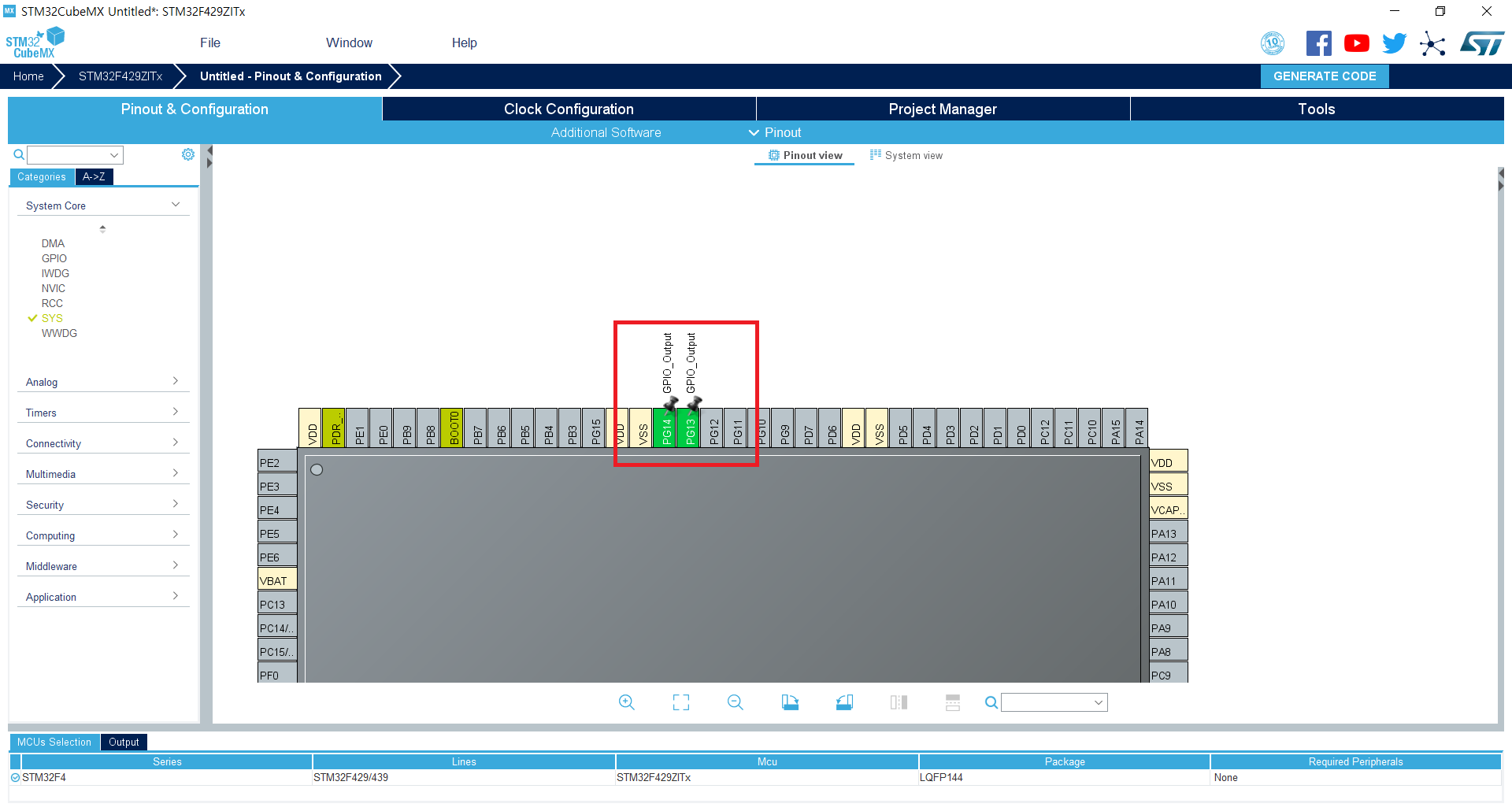The height and width of the screenshot is (811, 1512).
Task: Click the vertical split view icon
Action: [x=899, y=702]
